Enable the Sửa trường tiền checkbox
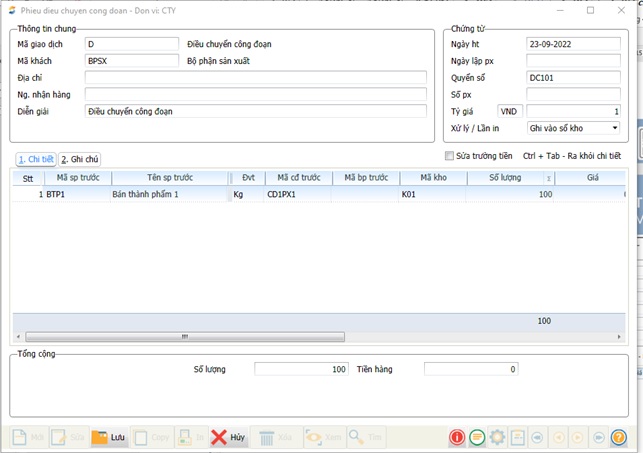The width and height of the screenshot is (643, 453). [449, 156]
